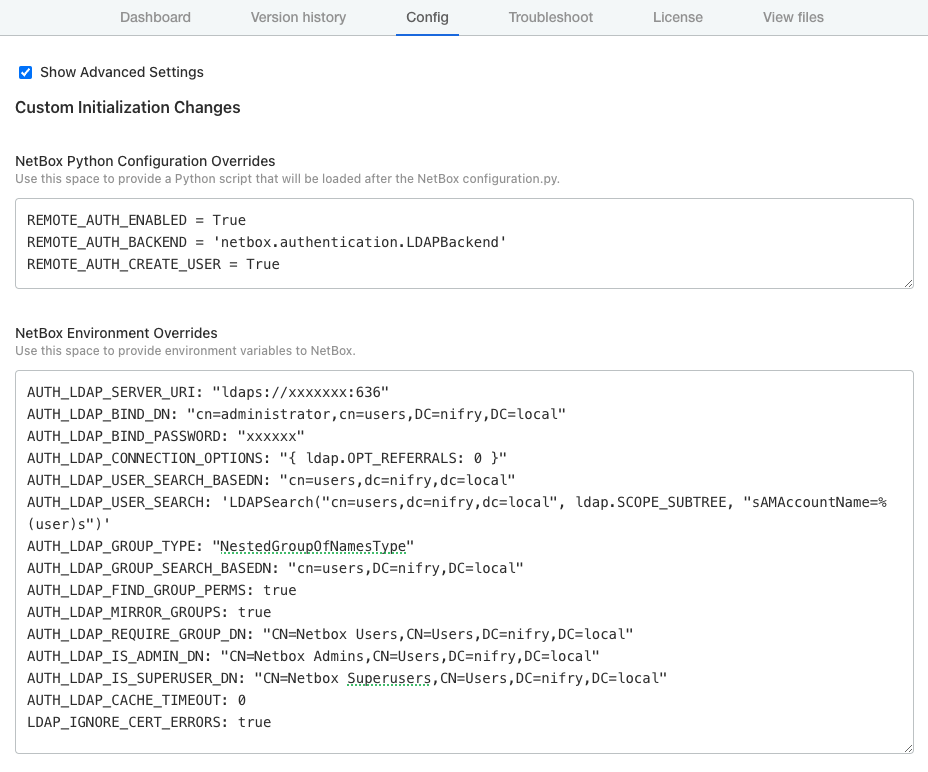The height and width of the screenshot is (772, 928).
Task: Open the Dashboard tab
Action: [155, 17]
